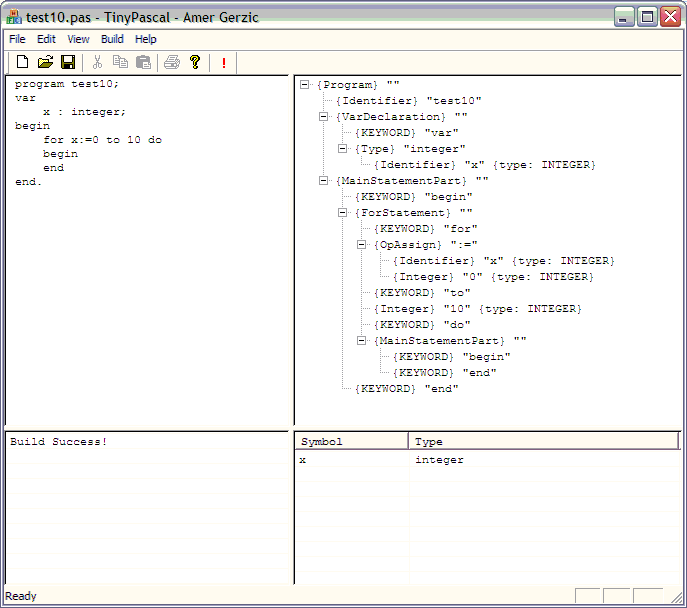The height and width of the screenshot is (608, 687).
Task: Maximize the TinyPascal window
Action: click(647, 18)
